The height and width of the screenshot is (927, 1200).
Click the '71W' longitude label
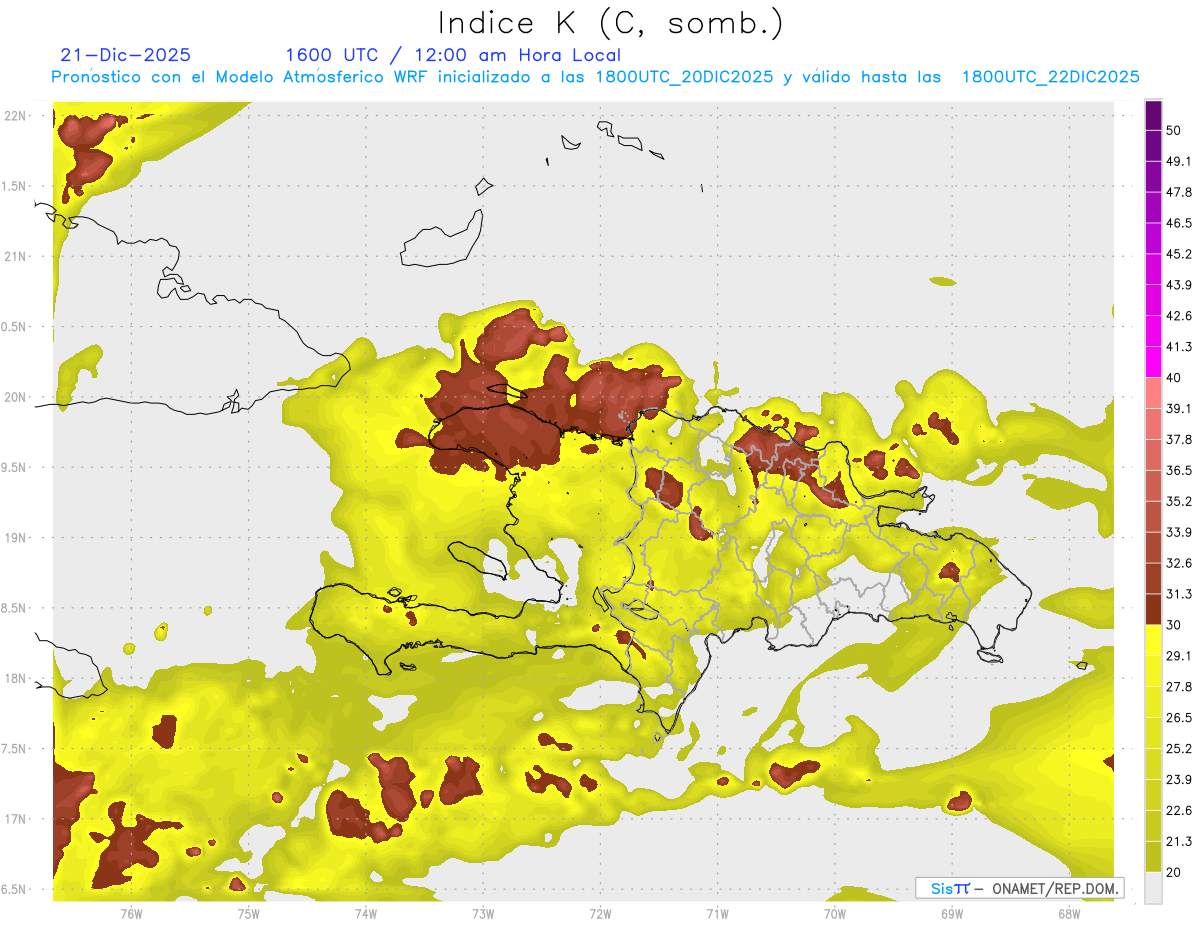coord(717,913)
